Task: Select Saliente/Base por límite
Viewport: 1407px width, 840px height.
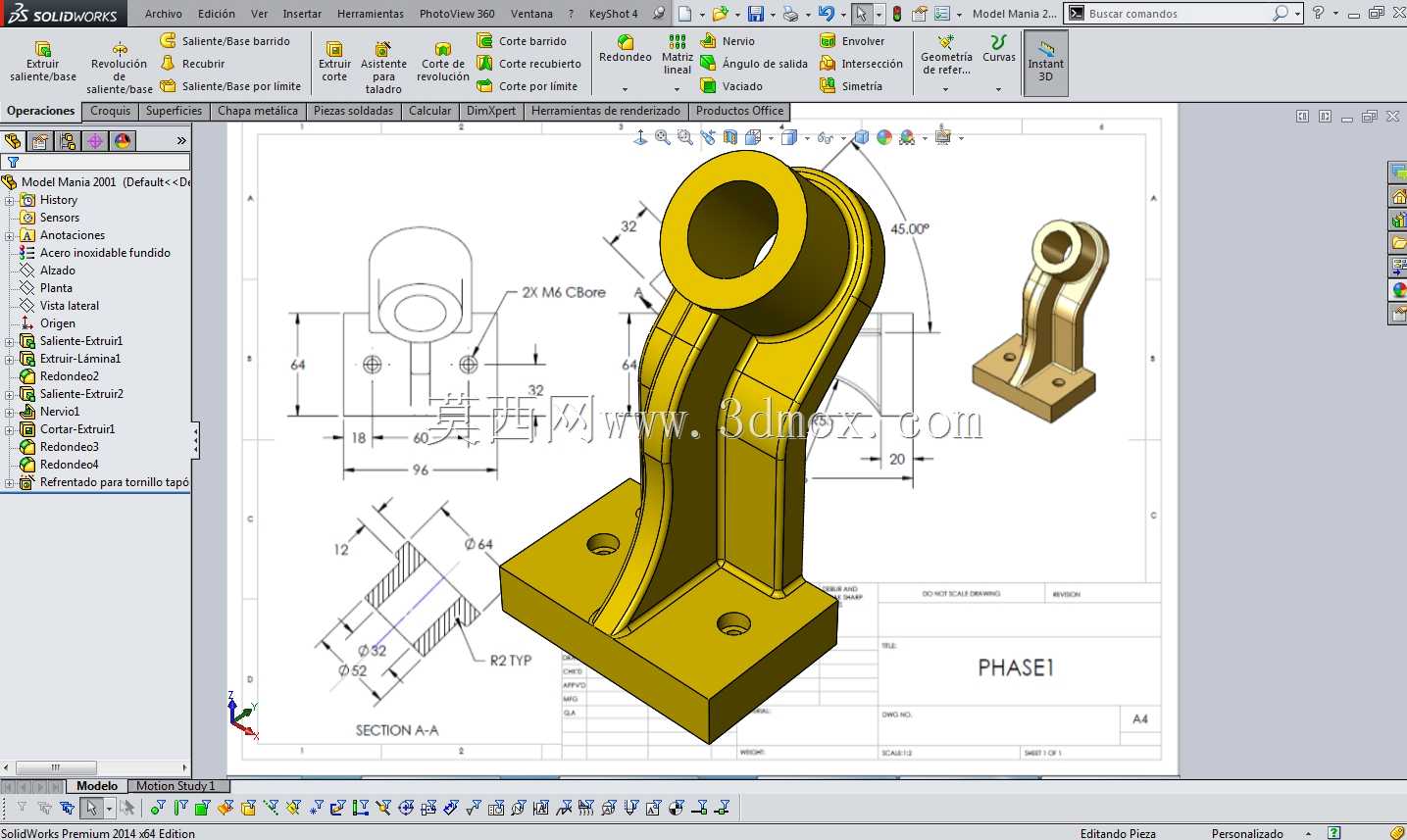Action: pos(230,86)
